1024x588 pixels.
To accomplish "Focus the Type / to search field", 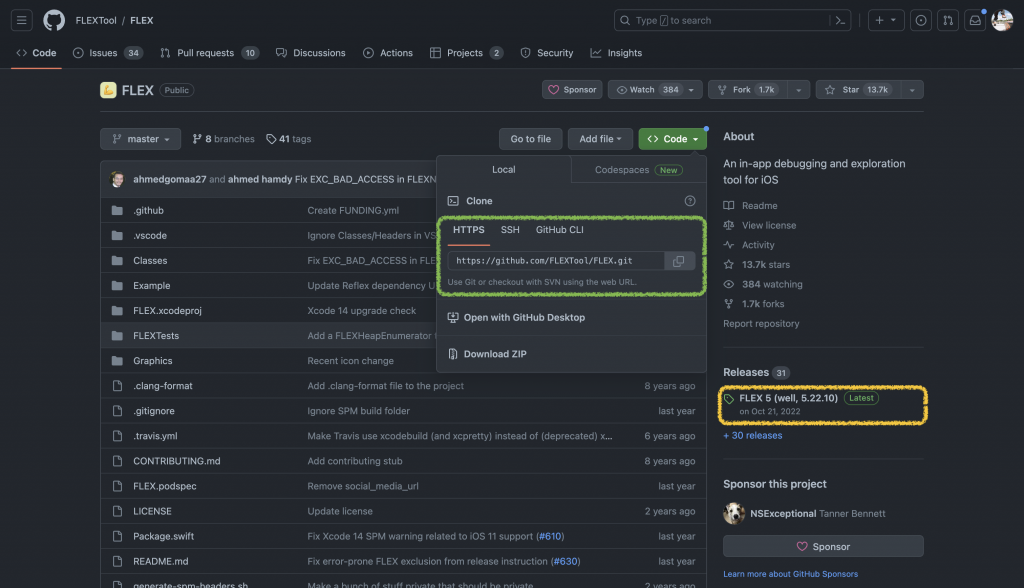I will [732, 20].
